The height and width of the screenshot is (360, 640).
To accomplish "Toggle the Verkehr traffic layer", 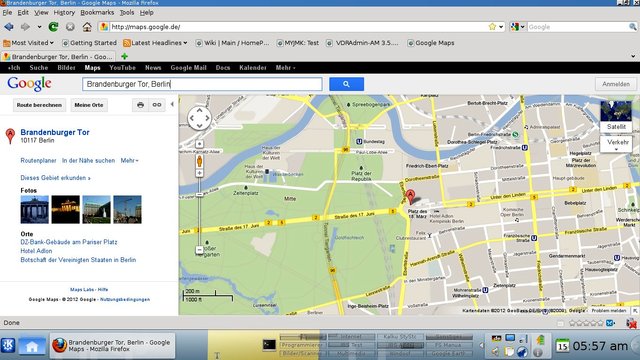I will point(616,144).
